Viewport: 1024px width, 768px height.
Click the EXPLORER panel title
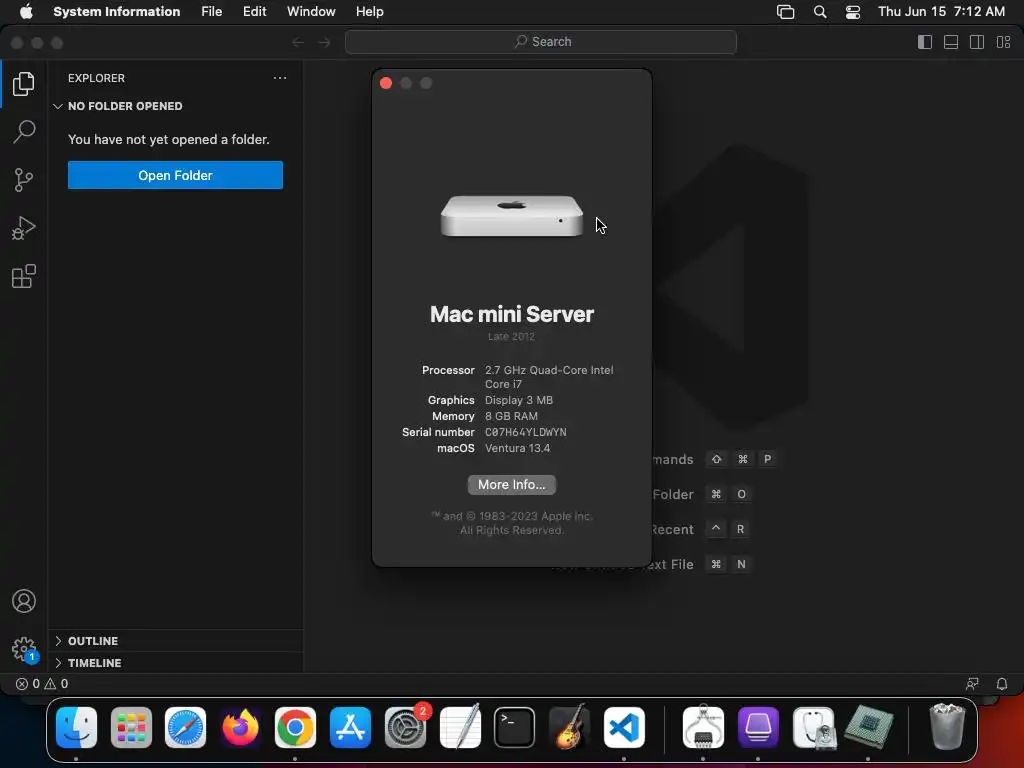pyautogui.click(x=96, y=78)
